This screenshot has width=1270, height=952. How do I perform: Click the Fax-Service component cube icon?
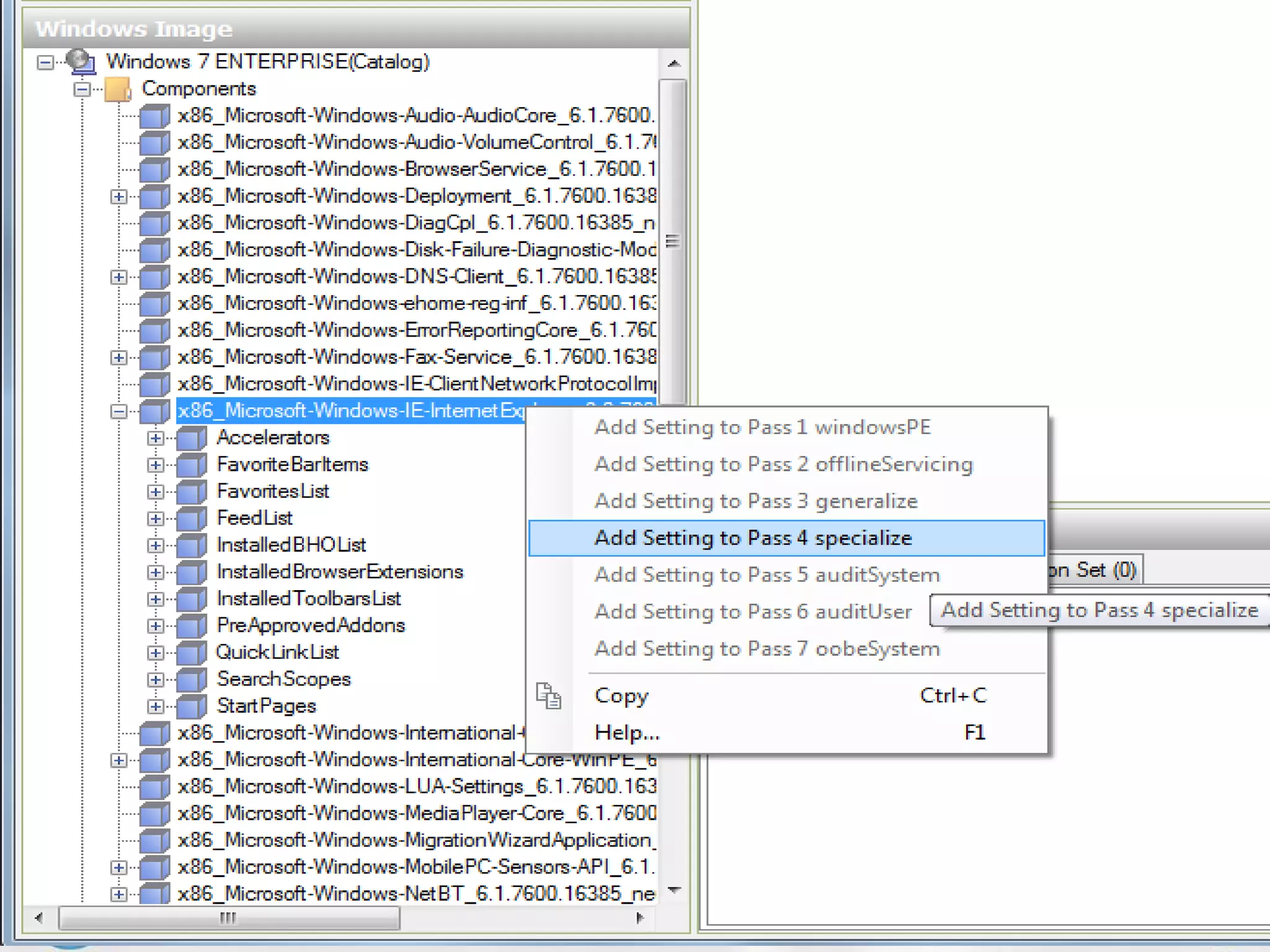[154, 357]
